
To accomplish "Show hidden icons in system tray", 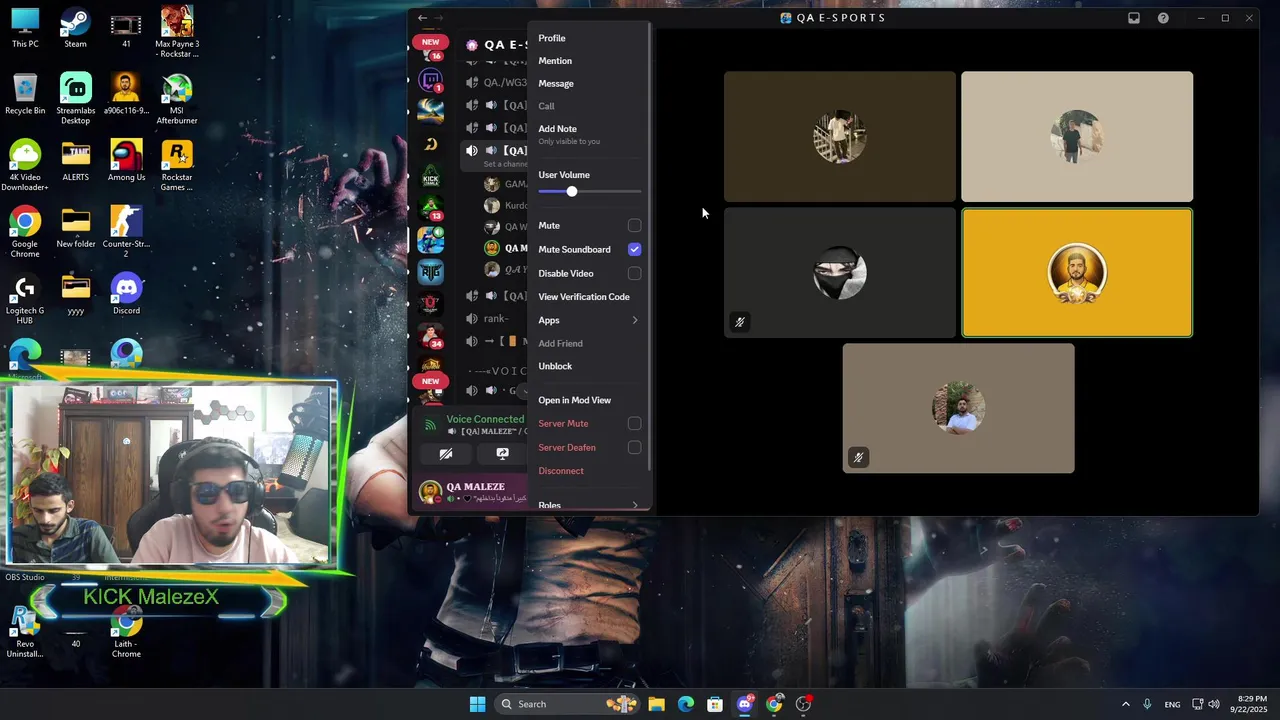I will (1125, 704).
